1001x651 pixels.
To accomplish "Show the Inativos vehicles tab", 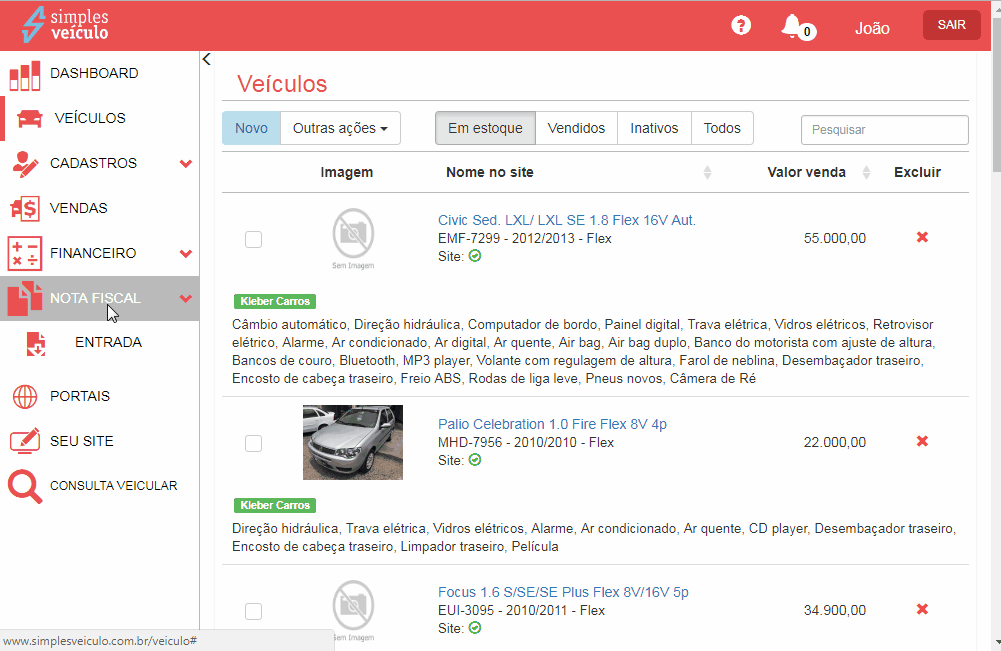I will 654,128.
